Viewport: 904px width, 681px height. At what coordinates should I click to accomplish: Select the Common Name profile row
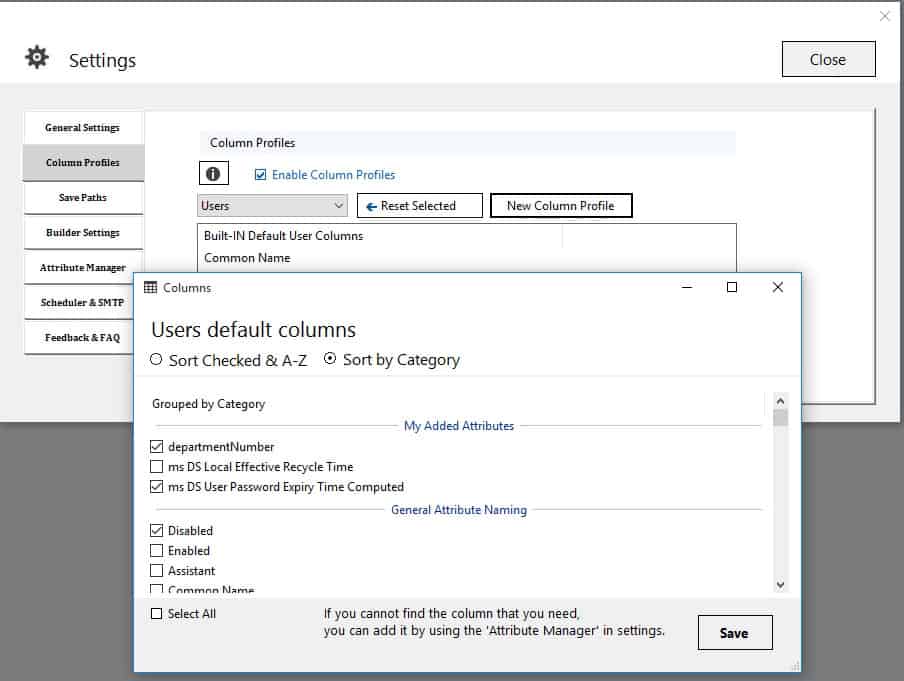click(x=247, y=258)
